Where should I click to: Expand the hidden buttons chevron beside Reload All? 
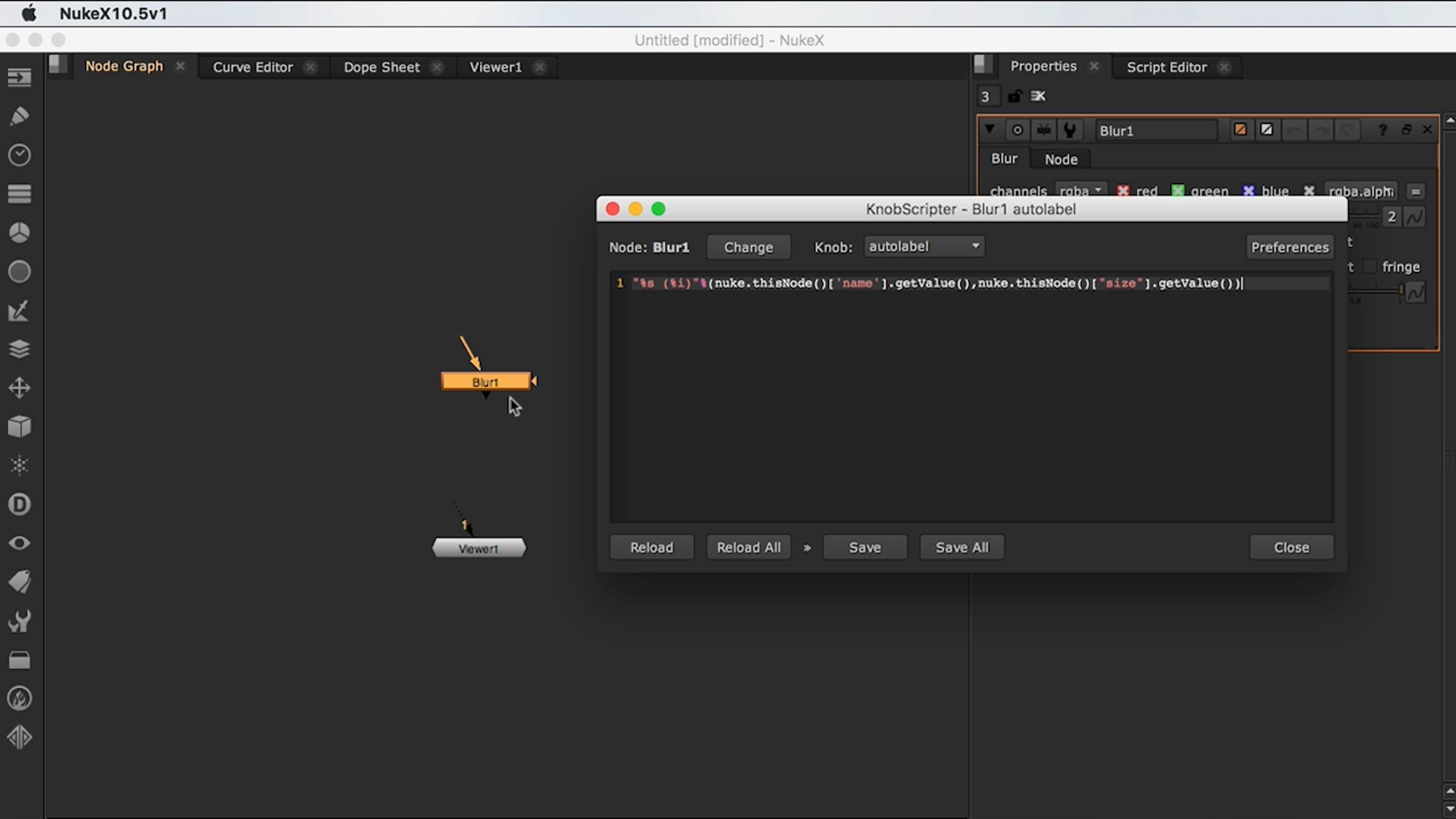tap(807, 547)
